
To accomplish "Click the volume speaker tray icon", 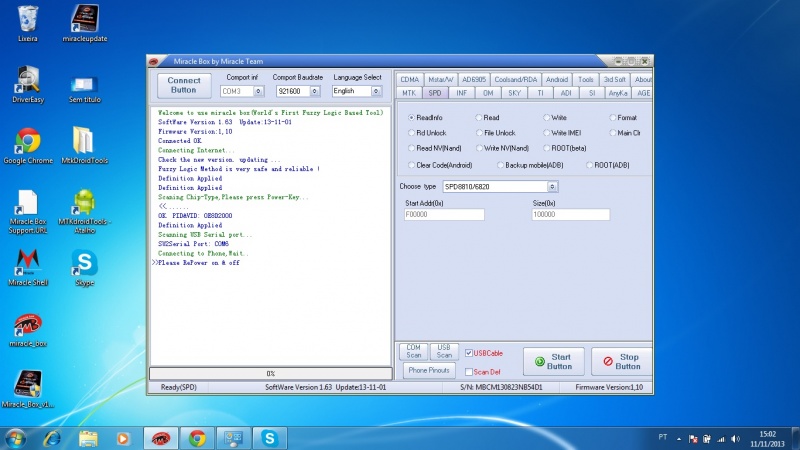I will (x=735, y=439).
